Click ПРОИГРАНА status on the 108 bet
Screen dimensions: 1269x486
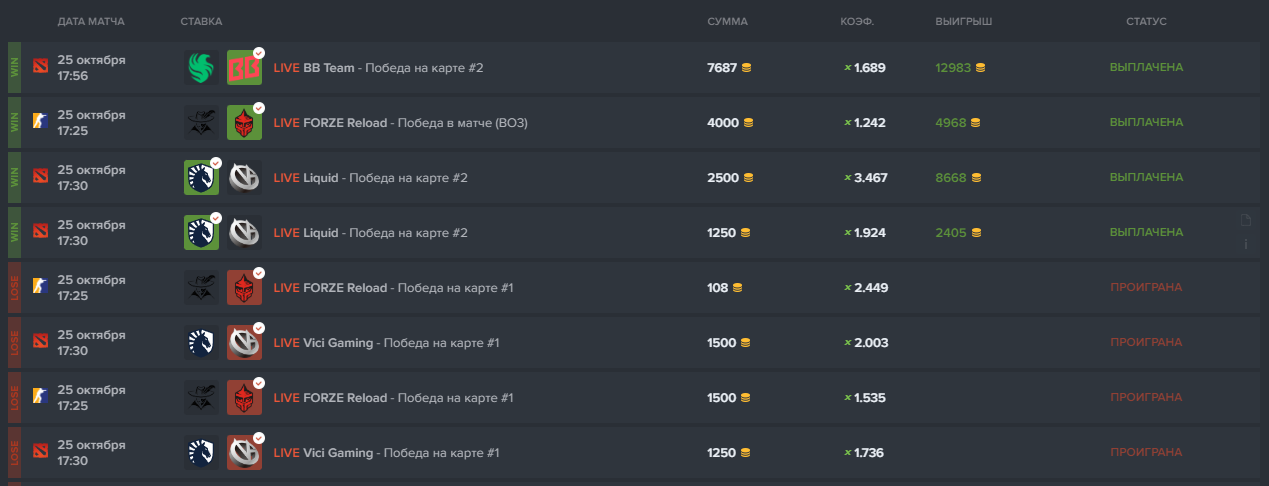1146,287
